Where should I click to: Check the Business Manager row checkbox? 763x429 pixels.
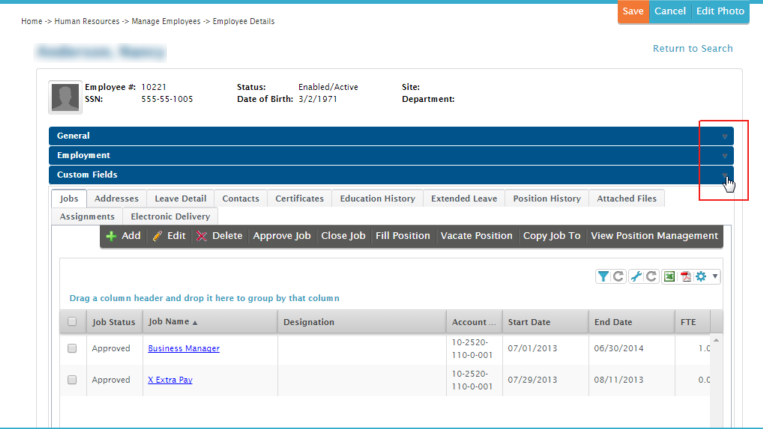(72, 348)
